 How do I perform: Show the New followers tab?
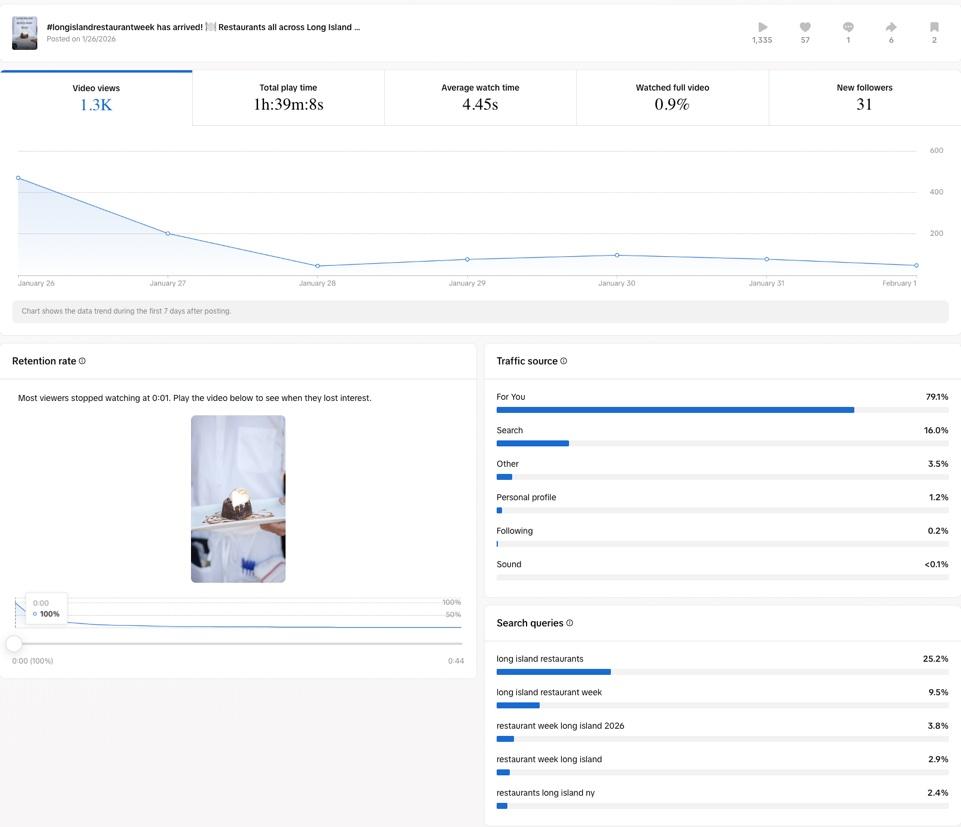(864, 98)
